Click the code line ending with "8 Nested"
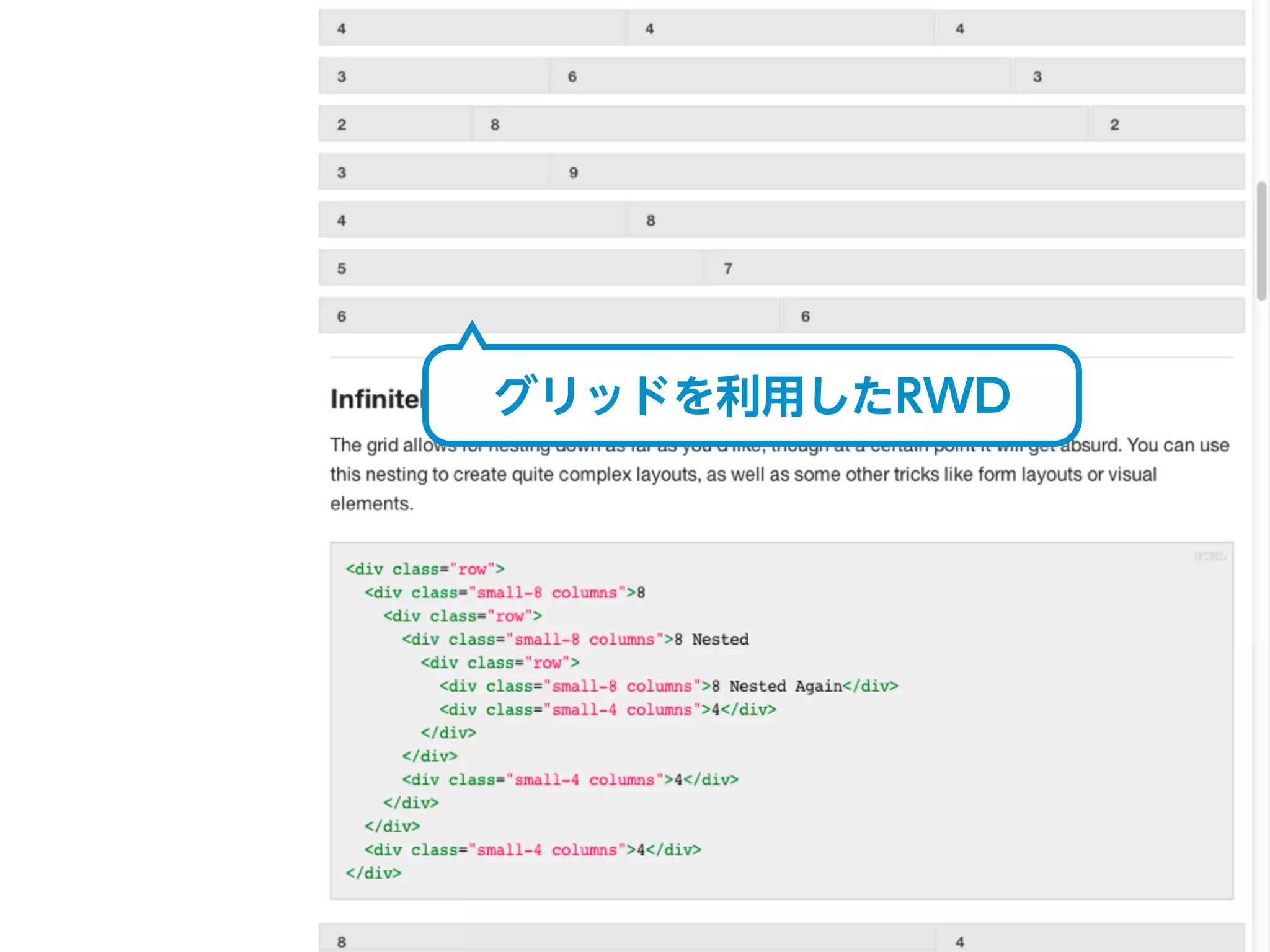Image resolution: width=1270 pixels, height=952 pixels. pos(575,639)
